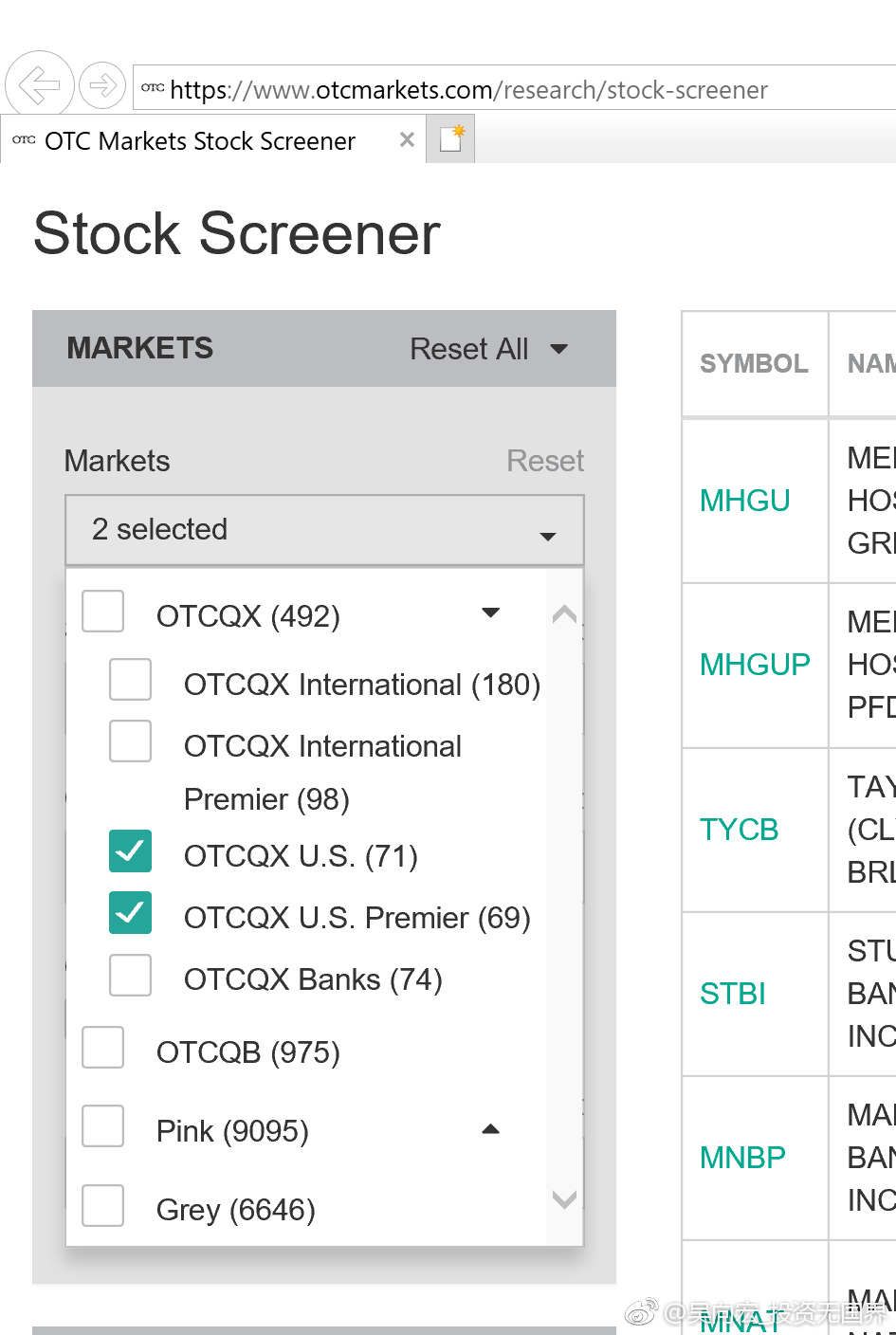Open the STBI symbol link
896x1335 pixels.
[x=732, y=994]
